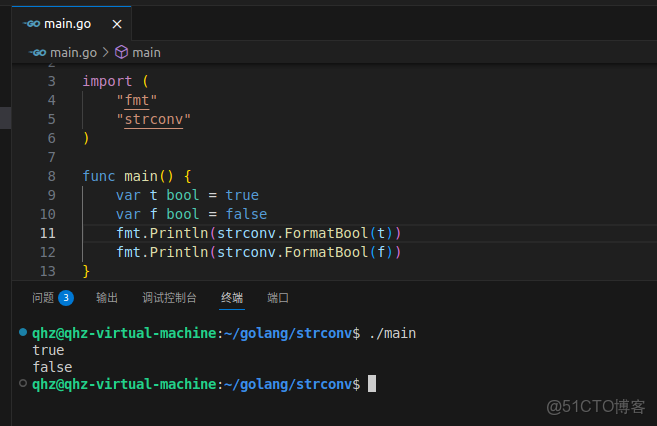The image size is (657, 426).
Task: Click the underlined "fmt" import string
Action: pos(137,100)
